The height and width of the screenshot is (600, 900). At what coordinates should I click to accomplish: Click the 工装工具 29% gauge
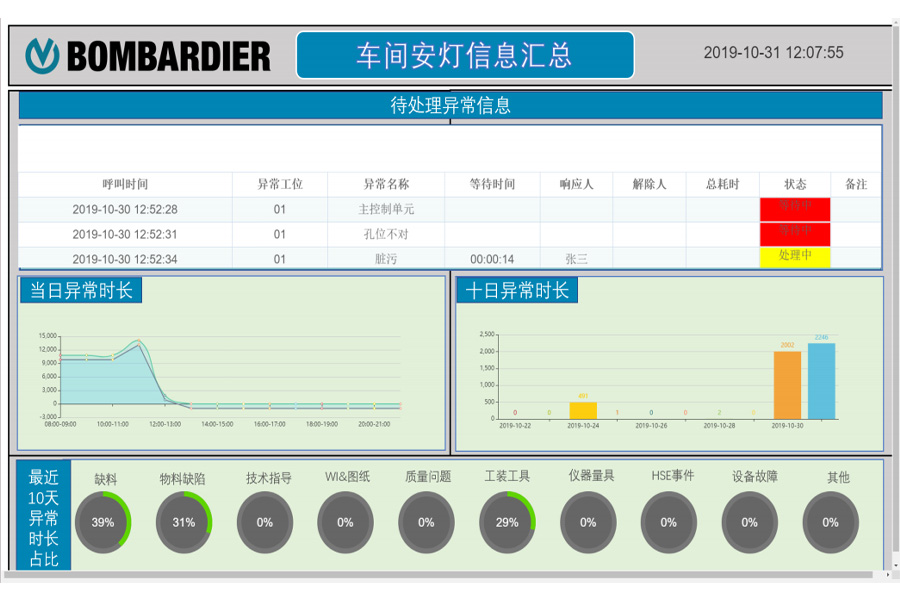coord(507,522)
